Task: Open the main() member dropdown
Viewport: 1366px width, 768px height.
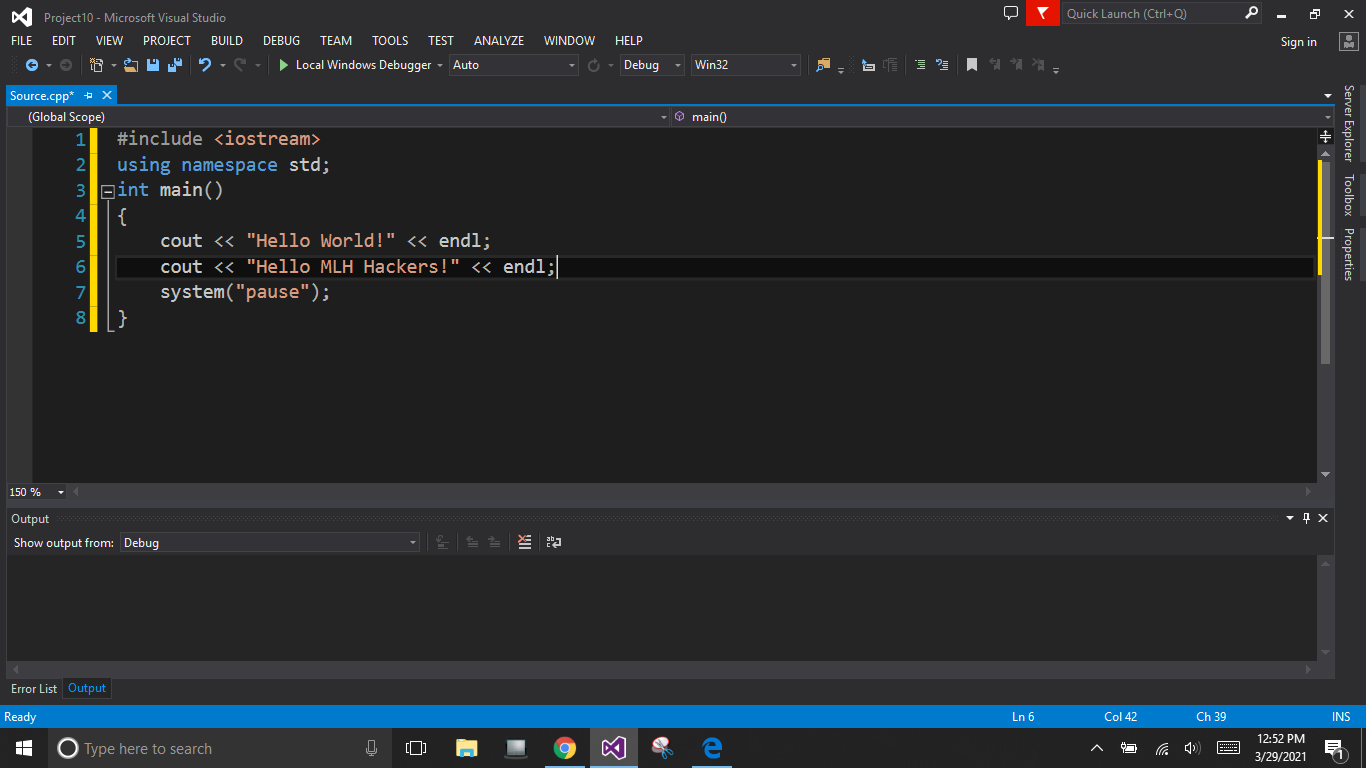Action: (x=1003, y=117)
